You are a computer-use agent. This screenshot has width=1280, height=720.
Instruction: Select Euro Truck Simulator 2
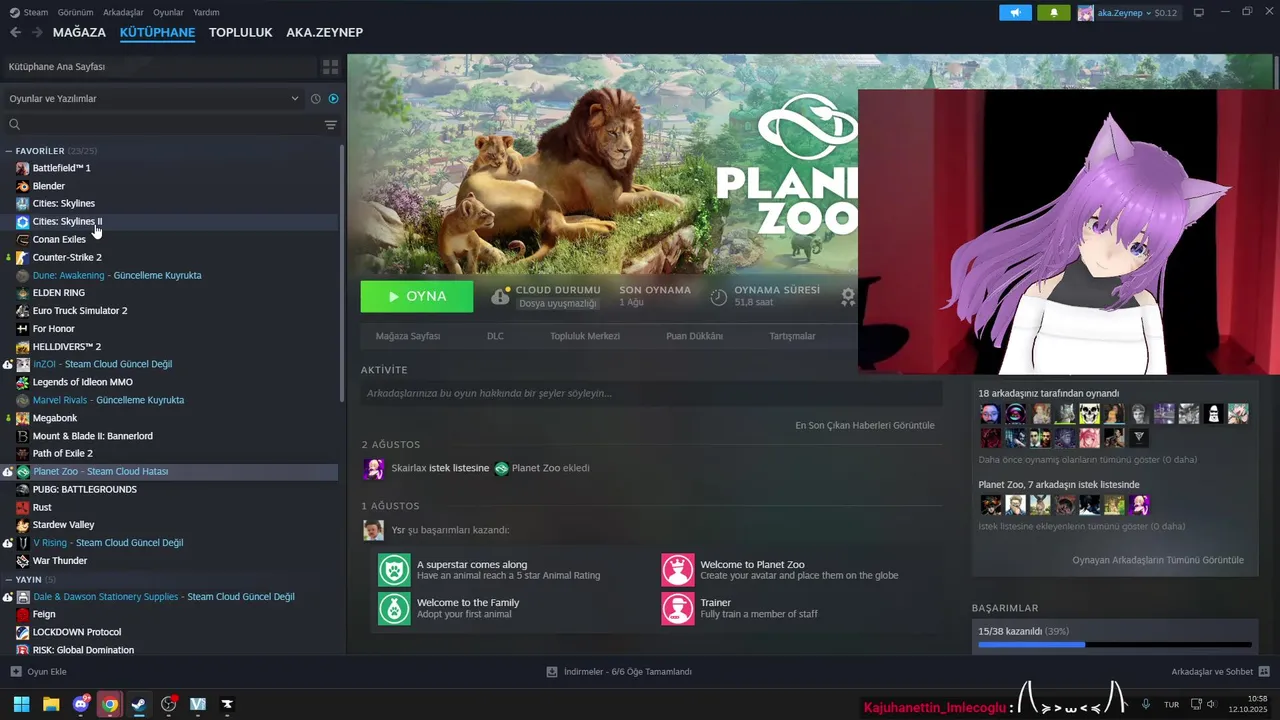point(80,311)
